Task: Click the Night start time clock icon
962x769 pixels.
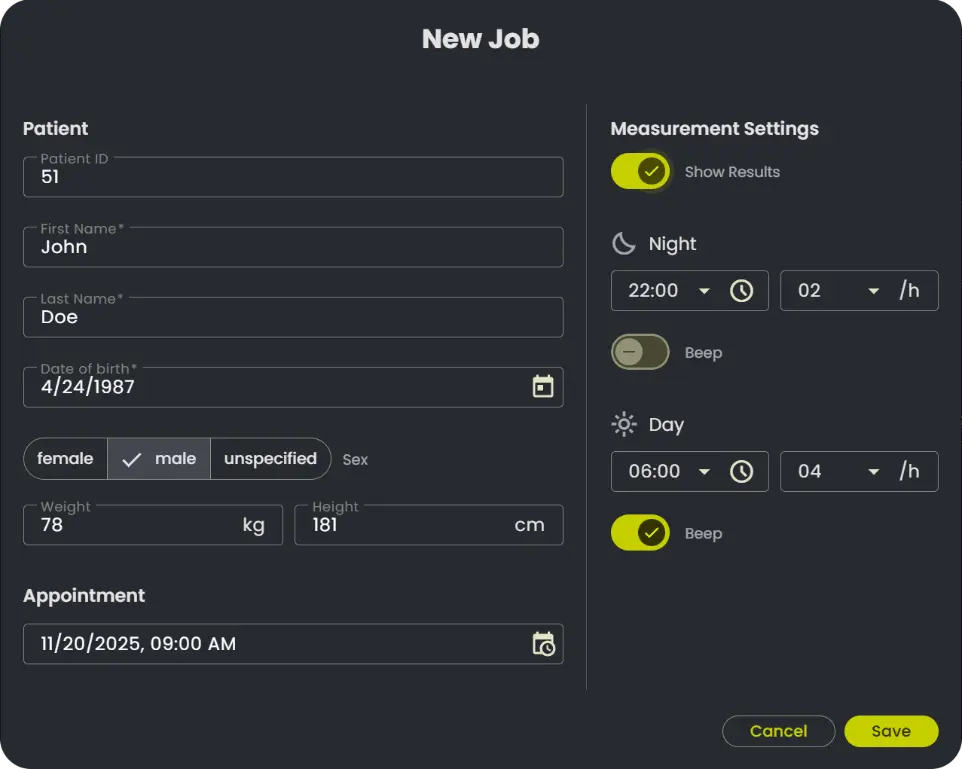Action: pyautogui.click(x=741, y=291)
